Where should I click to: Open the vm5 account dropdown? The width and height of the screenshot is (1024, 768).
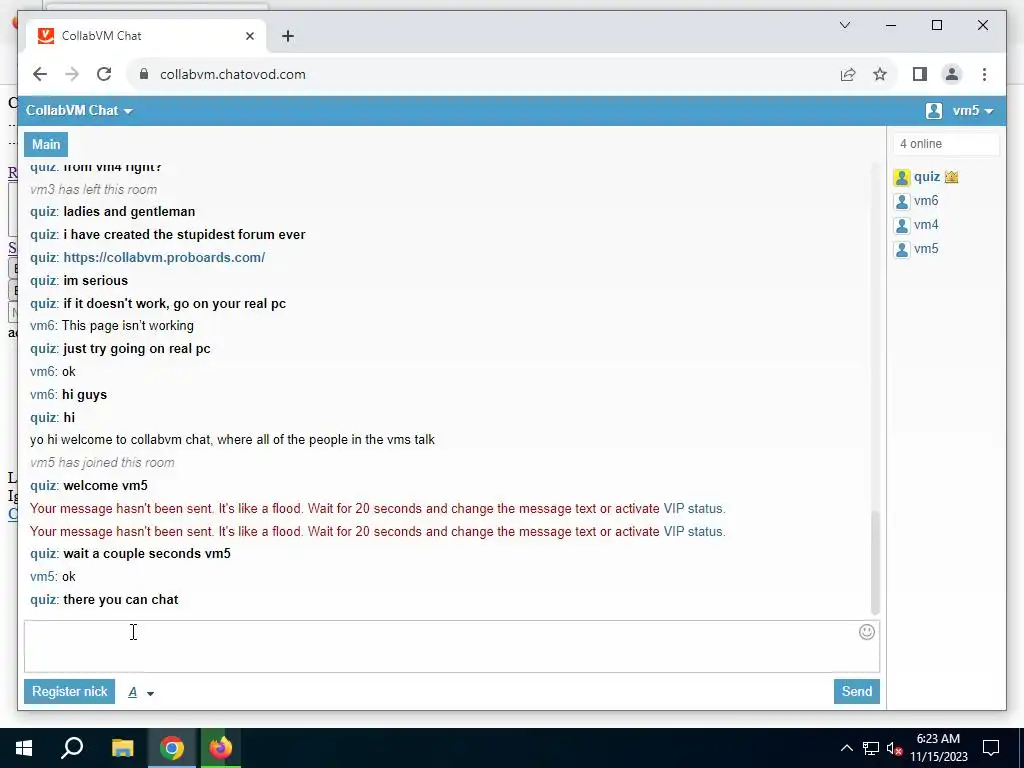tap(972, 111)
